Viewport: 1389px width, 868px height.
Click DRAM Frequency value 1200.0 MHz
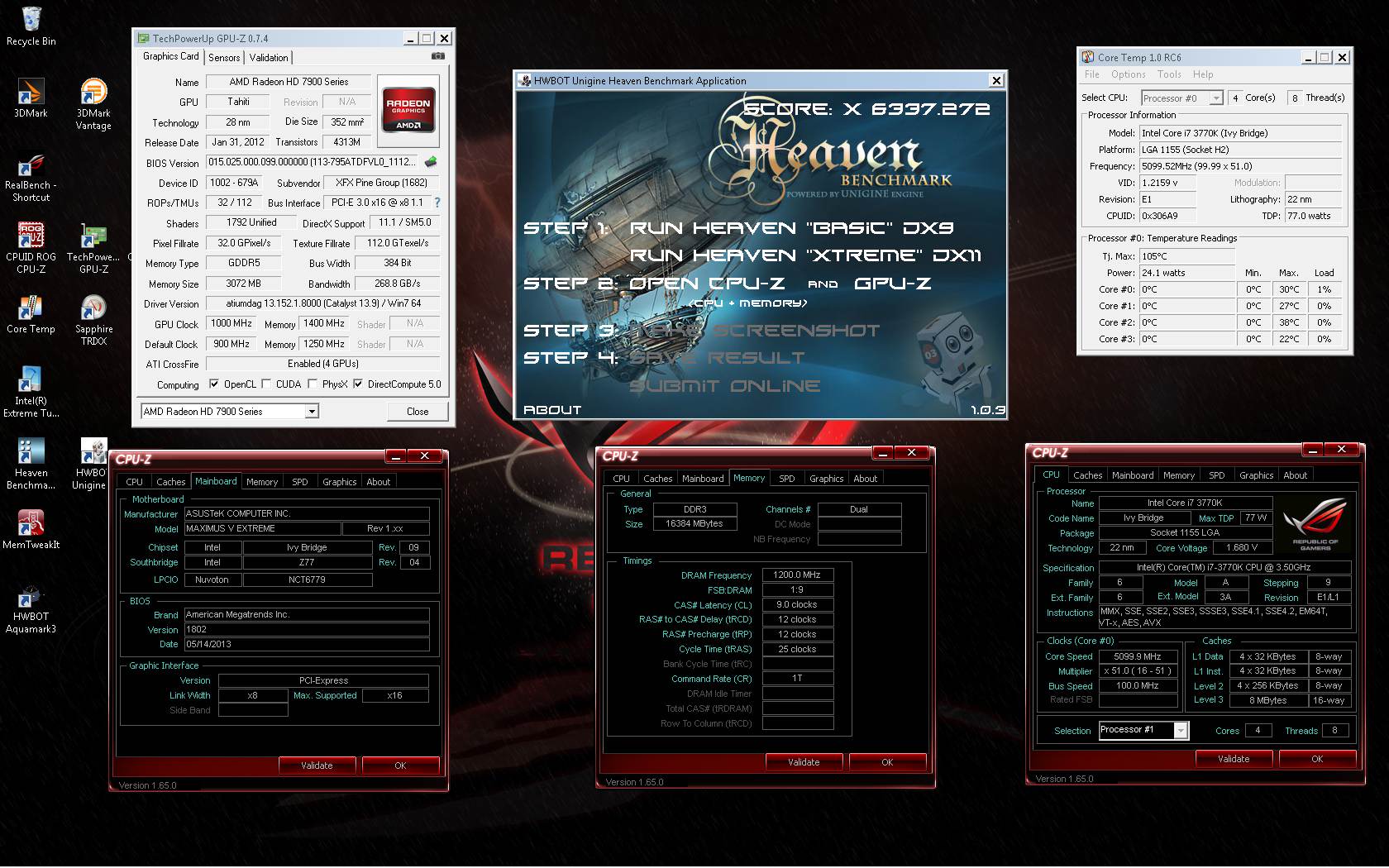pos(797,575)
